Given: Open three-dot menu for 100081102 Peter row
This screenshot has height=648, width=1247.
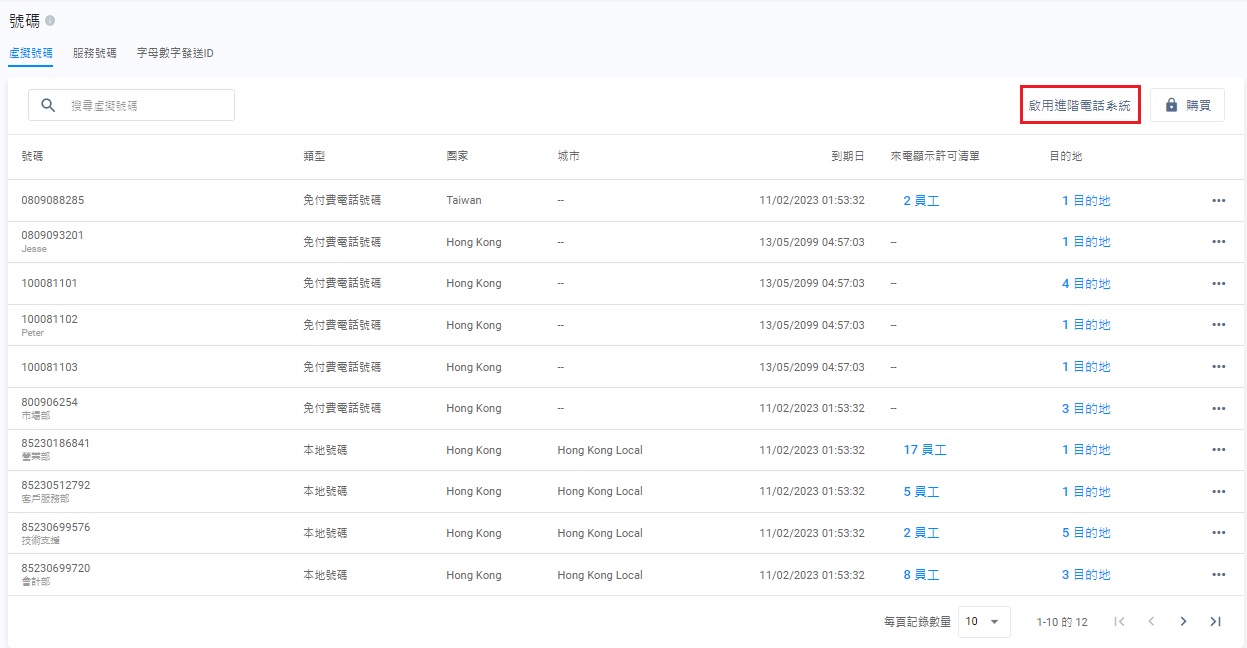Looking at the screenshot, I should pos(1218,325).
